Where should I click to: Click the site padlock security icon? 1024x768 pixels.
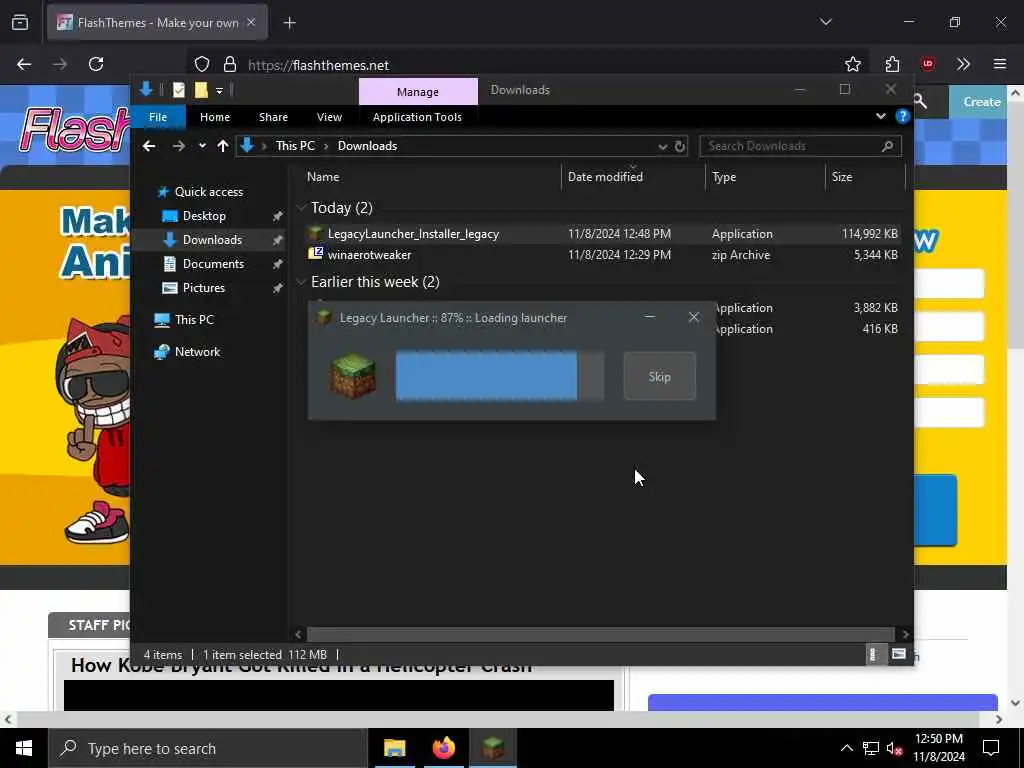pyautogui.click(x=229, y=64)
